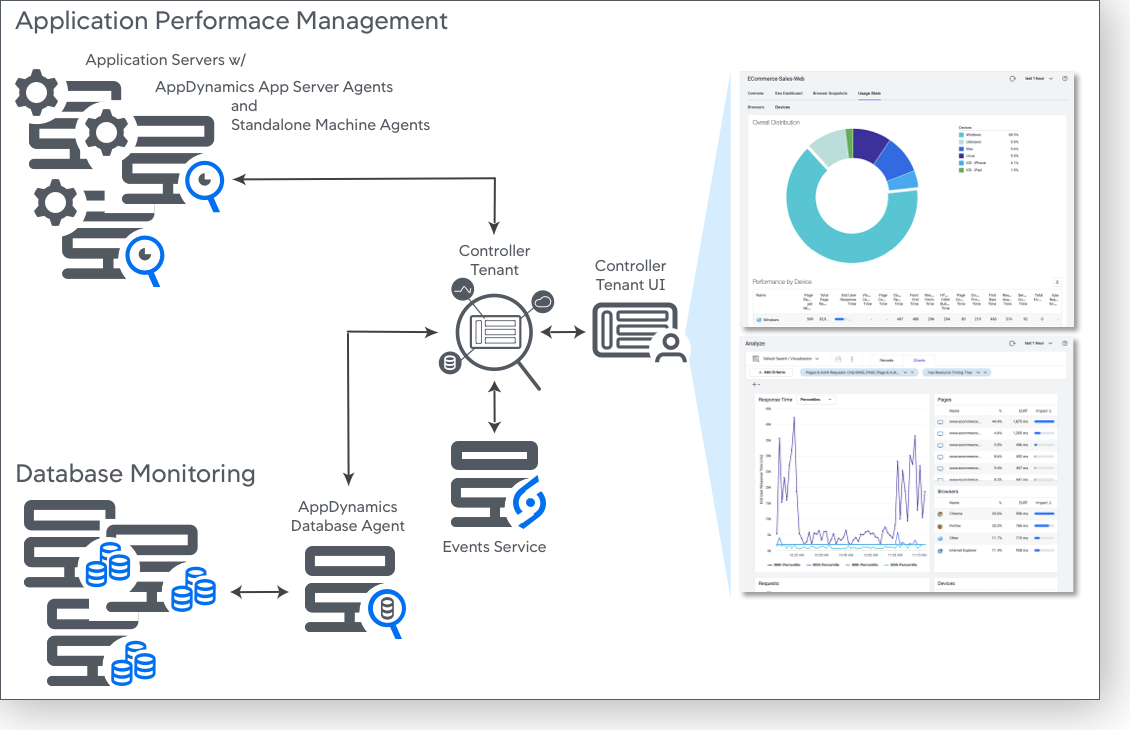Open the Percentiles dropdown for Response Time

[816, 399]
